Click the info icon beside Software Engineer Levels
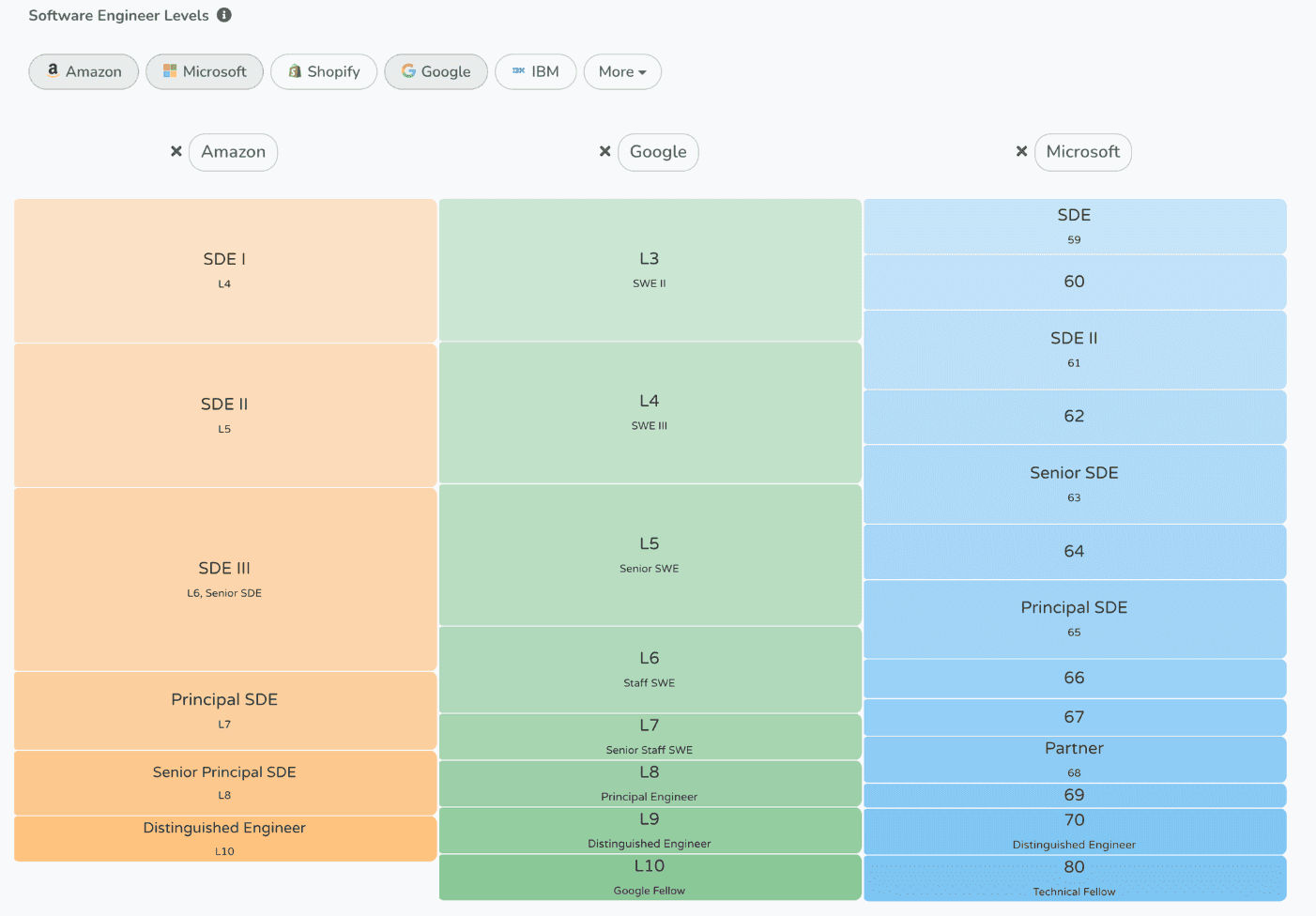Viewport: 1316px width, 916px height. click(x=224, y=15)
